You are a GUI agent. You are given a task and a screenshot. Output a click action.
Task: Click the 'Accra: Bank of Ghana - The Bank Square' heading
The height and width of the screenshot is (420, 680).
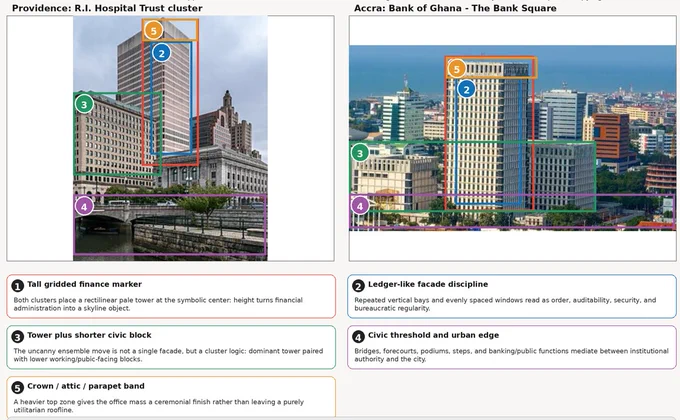455,8
